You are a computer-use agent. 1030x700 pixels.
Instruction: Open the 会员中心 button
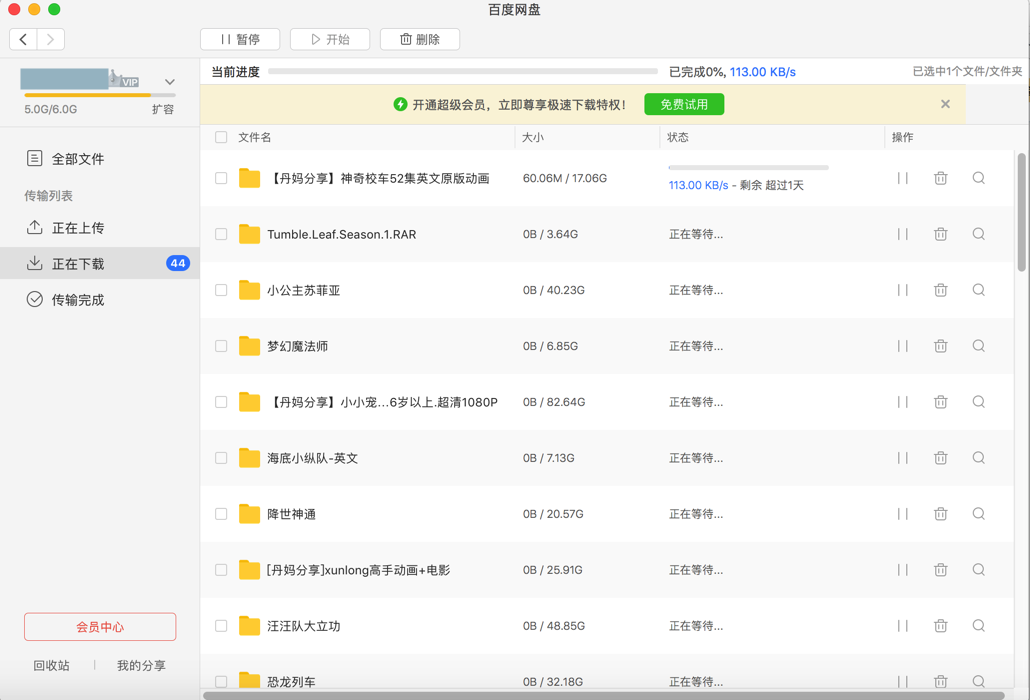point(100,627)
